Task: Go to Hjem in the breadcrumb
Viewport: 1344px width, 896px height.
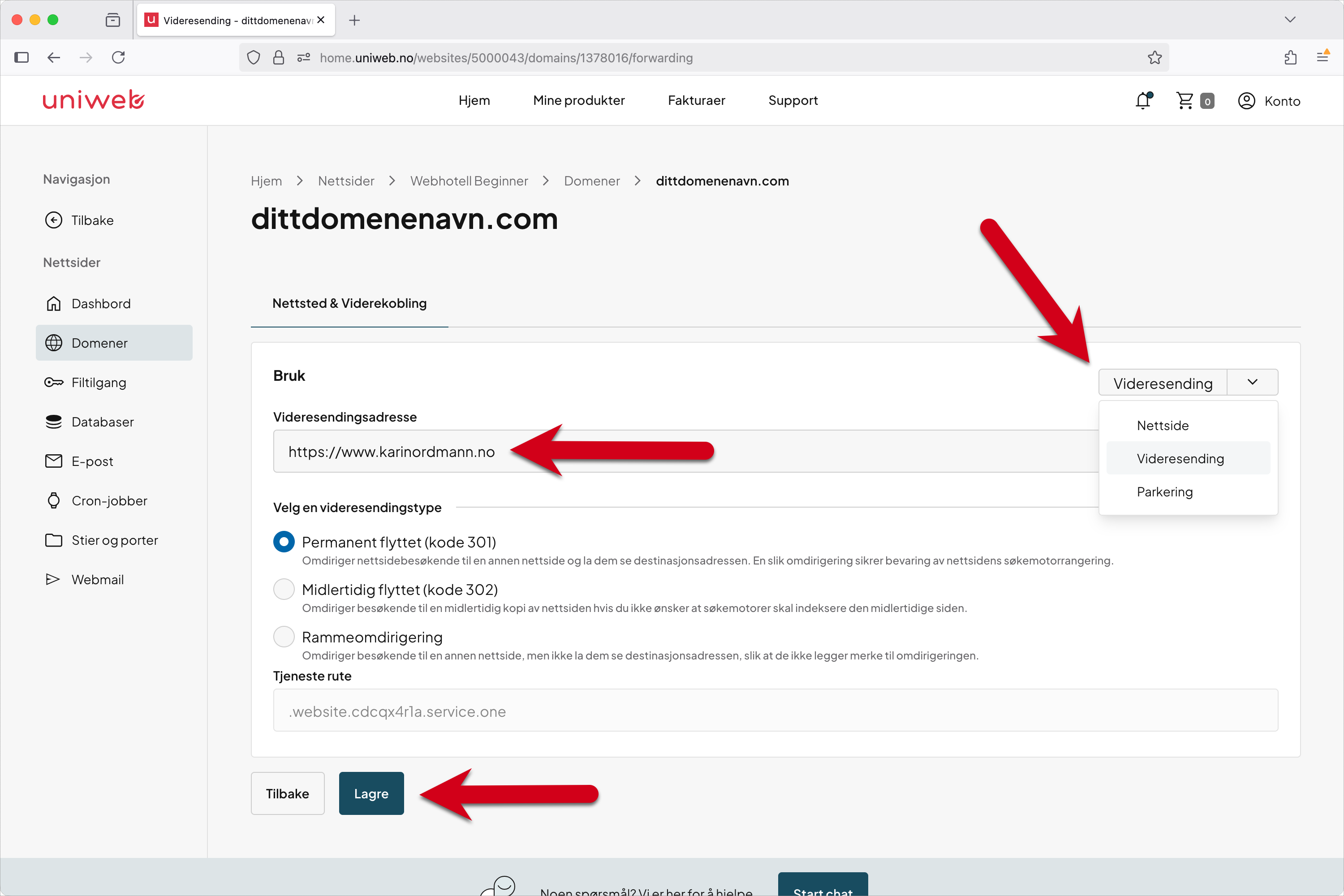Action: pos(266,181)
